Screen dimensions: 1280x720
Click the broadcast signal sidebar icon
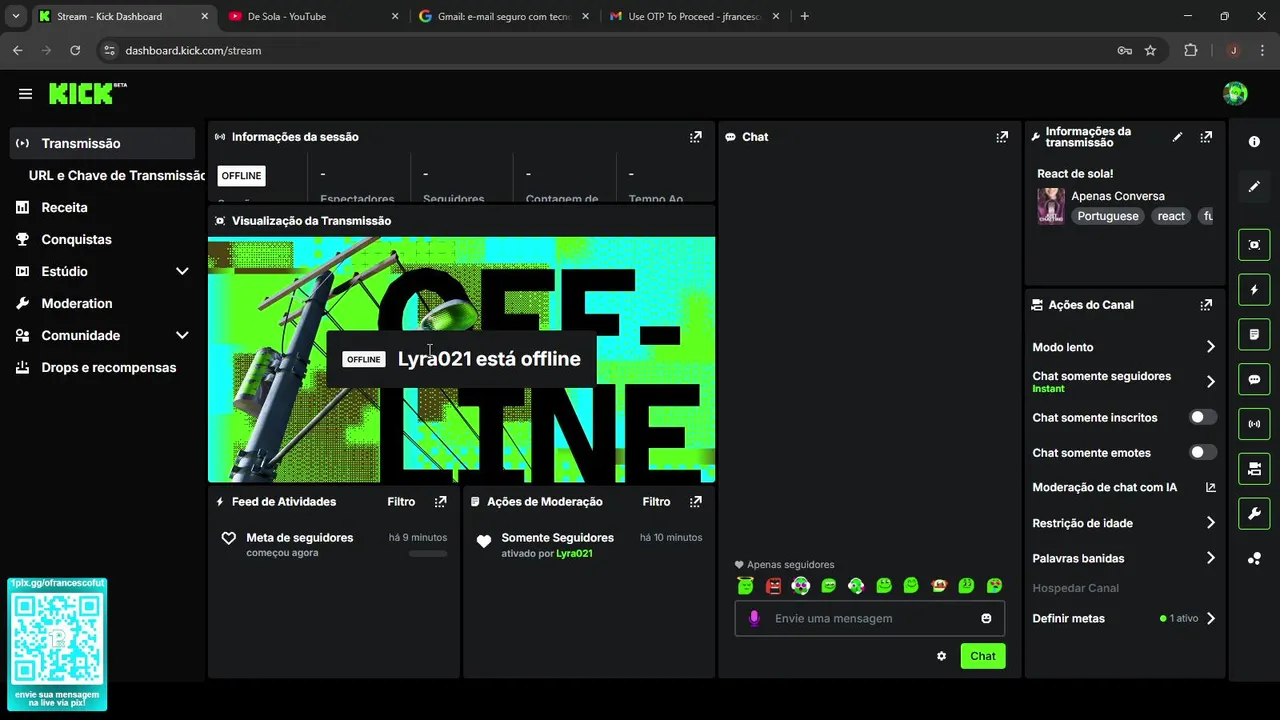click(1254, 424)
